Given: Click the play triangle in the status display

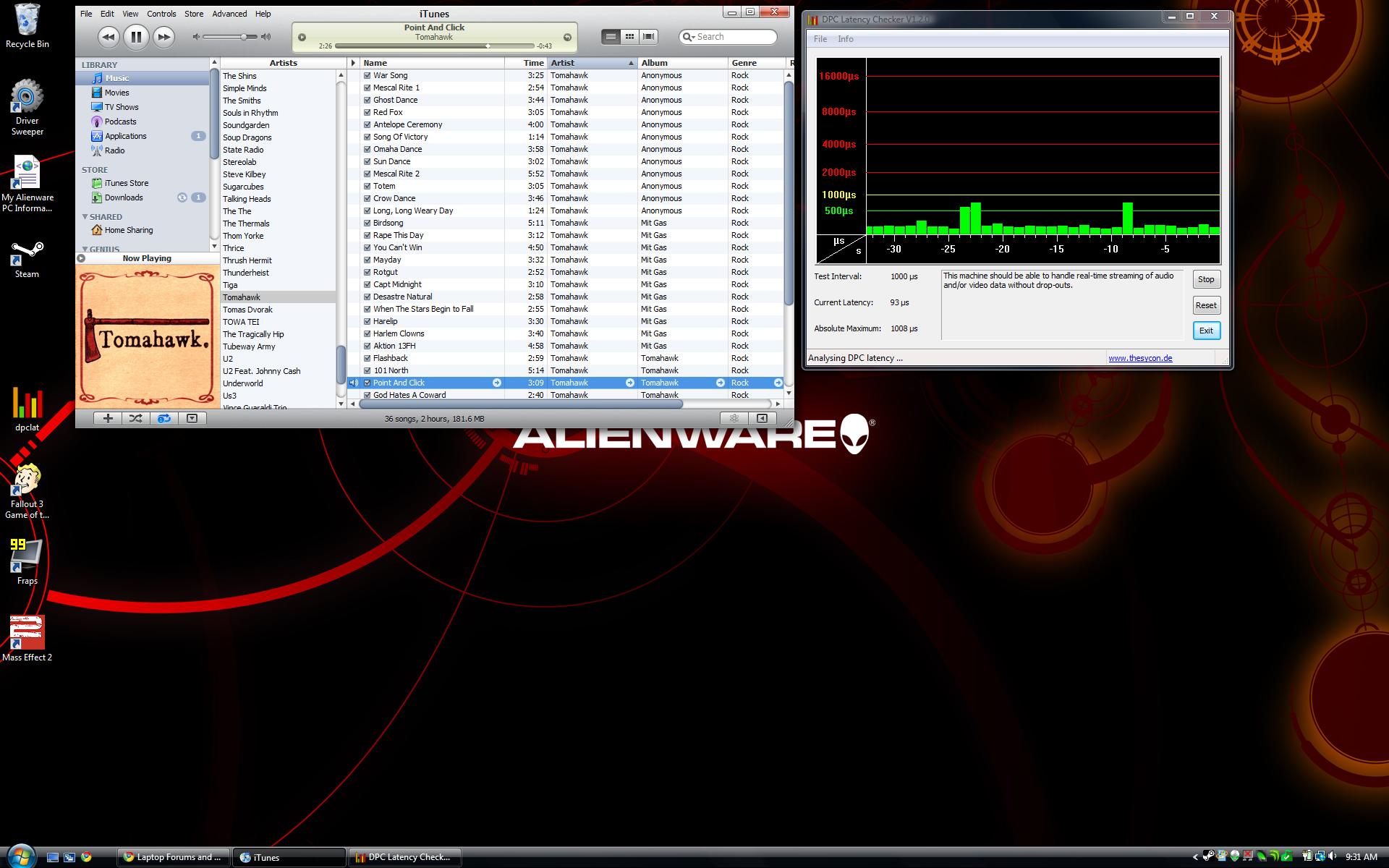Looking at the screenshot, I should (x=302, y=37).
